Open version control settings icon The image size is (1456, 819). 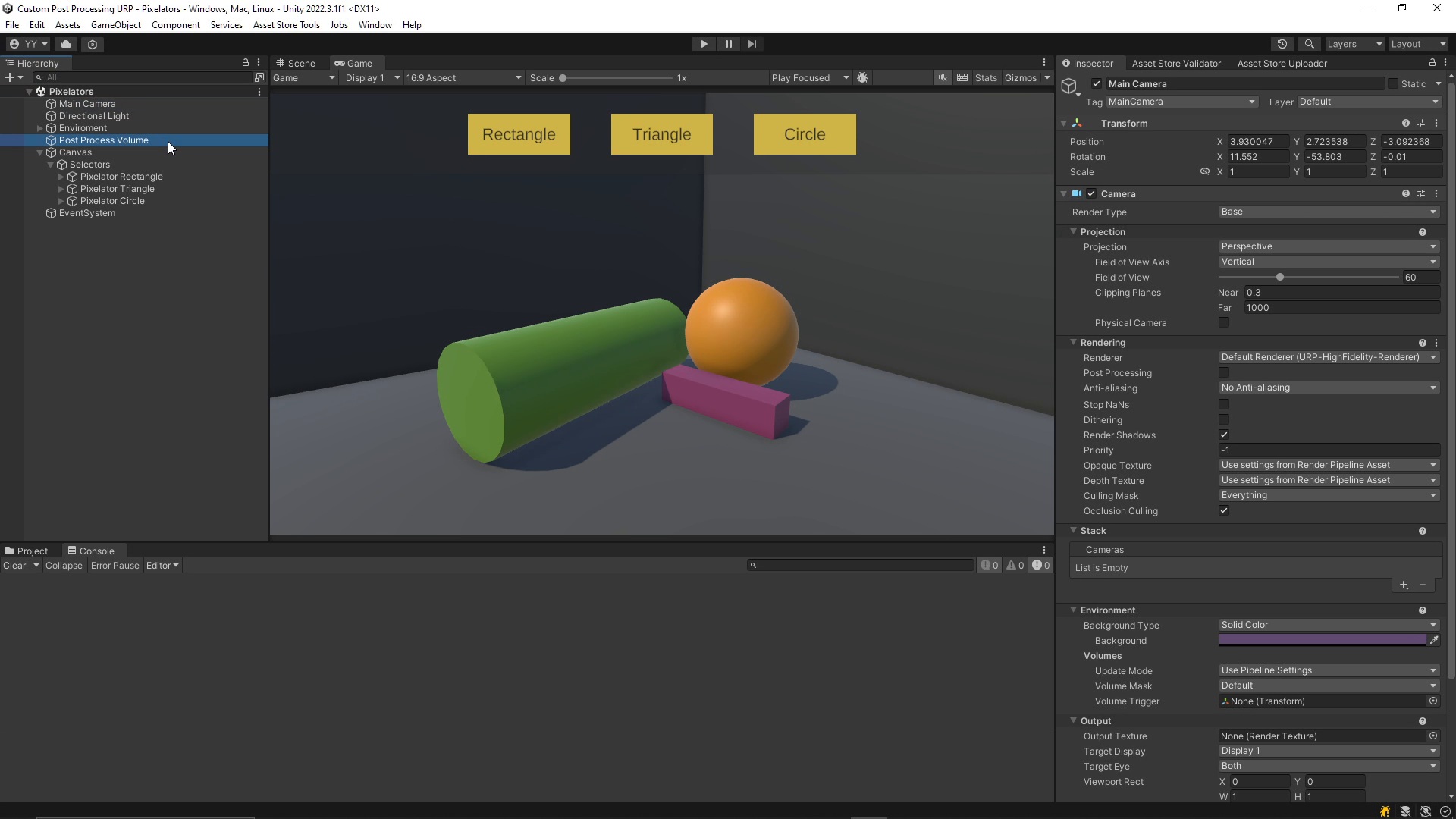point(93,44)
